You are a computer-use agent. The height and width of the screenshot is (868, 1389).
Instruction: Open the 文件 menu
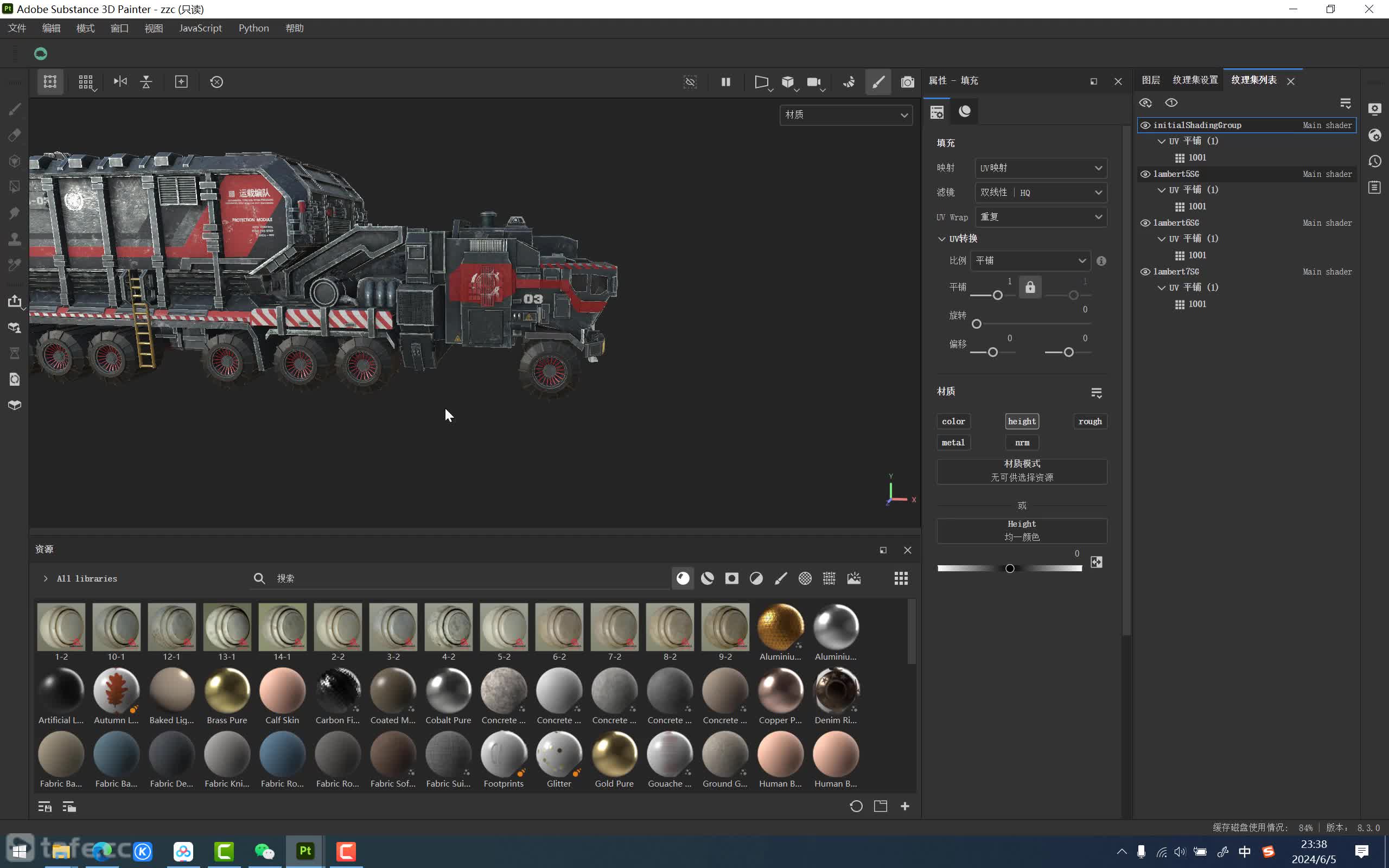coord(17,28)
